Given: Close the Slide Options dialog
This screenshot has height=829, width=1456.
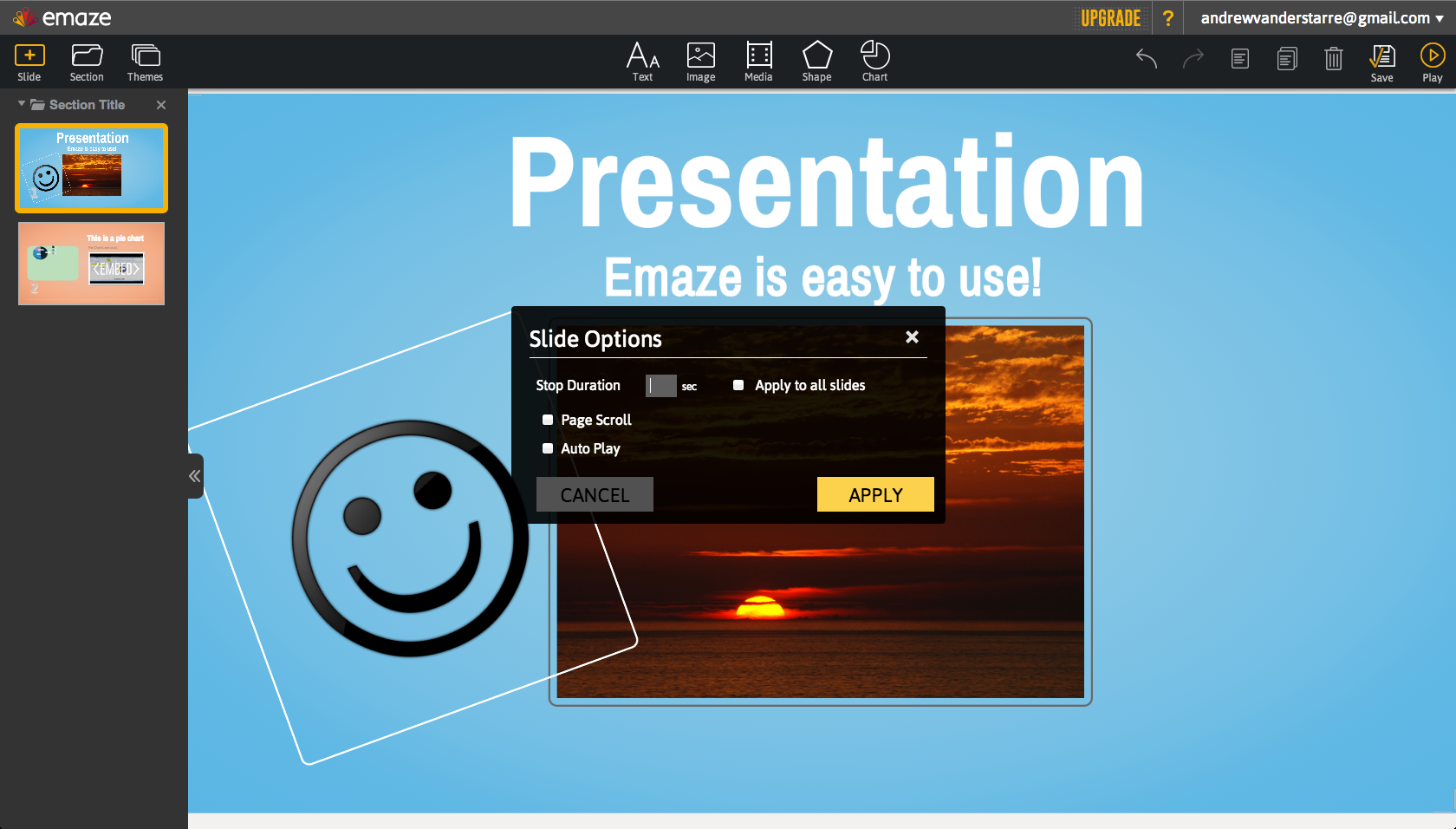Looking at the screenshot, I should 912,337.
